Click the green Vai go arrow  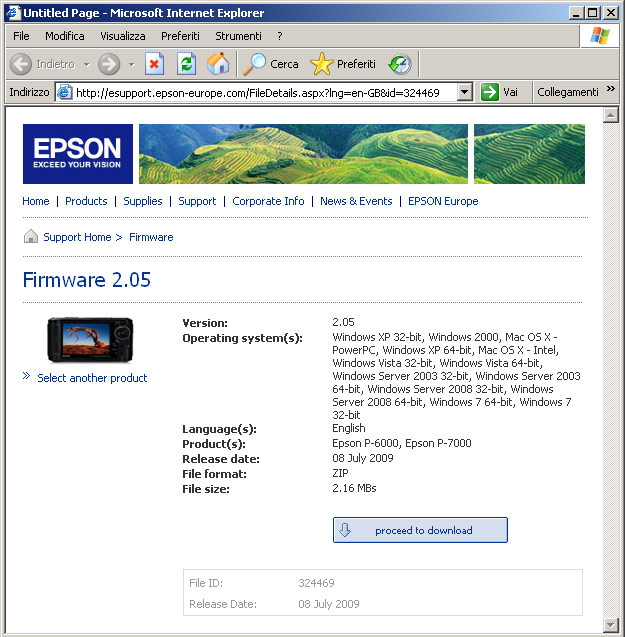coord(490,92)
